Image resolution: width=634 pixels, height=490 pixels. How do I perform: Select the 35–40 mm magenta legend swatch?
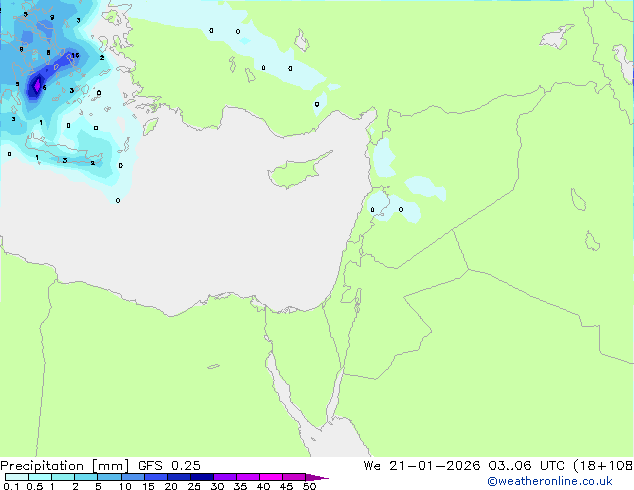pyautogui.click(x=247, y=477)
